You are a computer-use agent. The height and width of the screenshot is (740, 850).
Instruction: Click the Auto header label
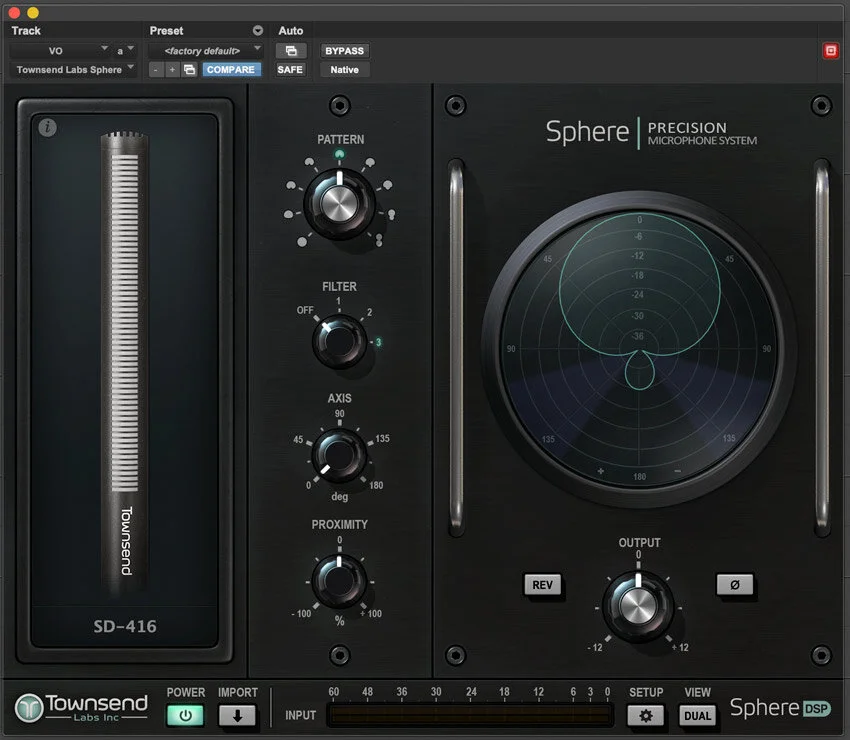point(291,30)
